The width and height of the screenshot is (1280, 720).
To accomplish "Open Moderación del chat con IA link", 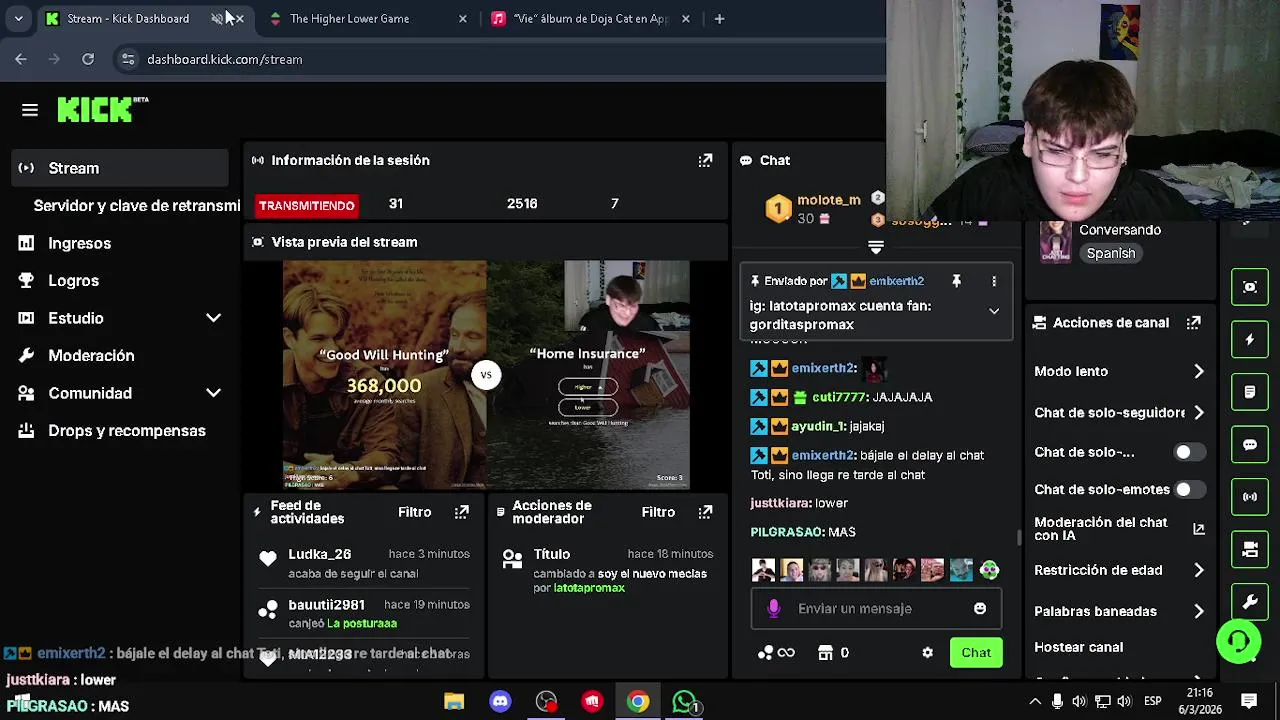I will click(x=1119, y=529).
